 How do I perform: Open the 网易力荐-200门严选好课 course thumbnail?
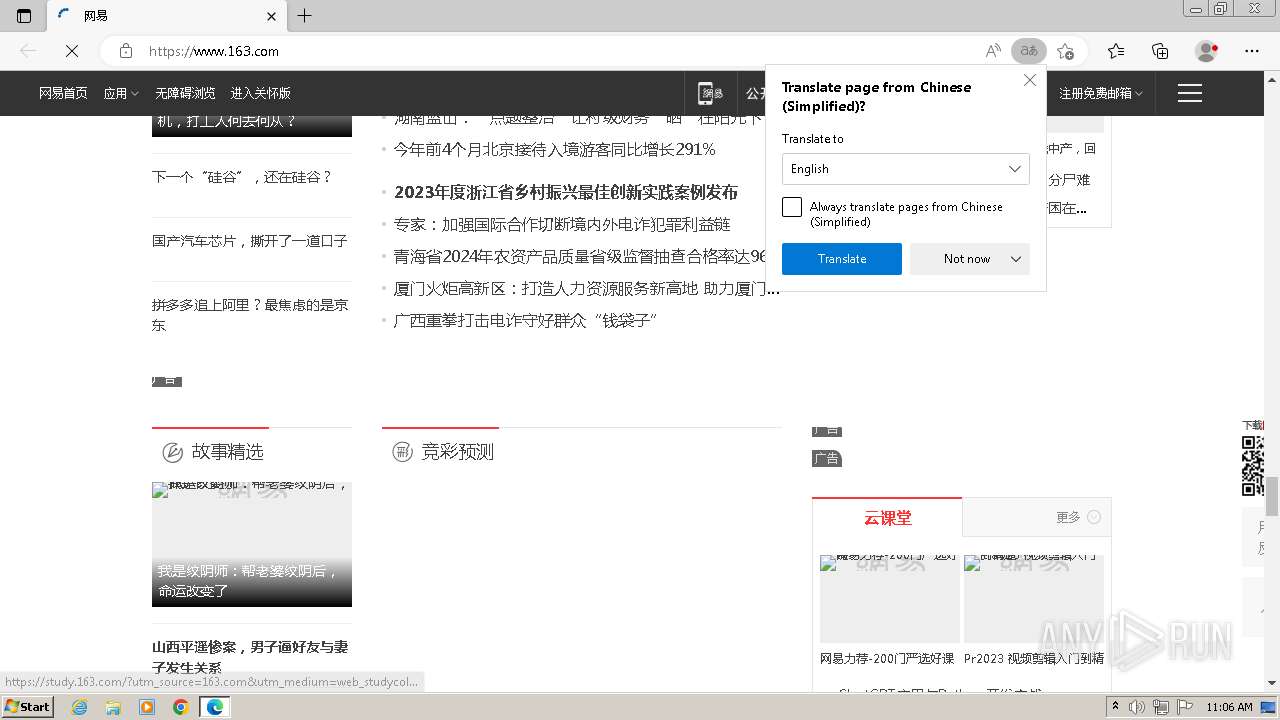point(890,599)
